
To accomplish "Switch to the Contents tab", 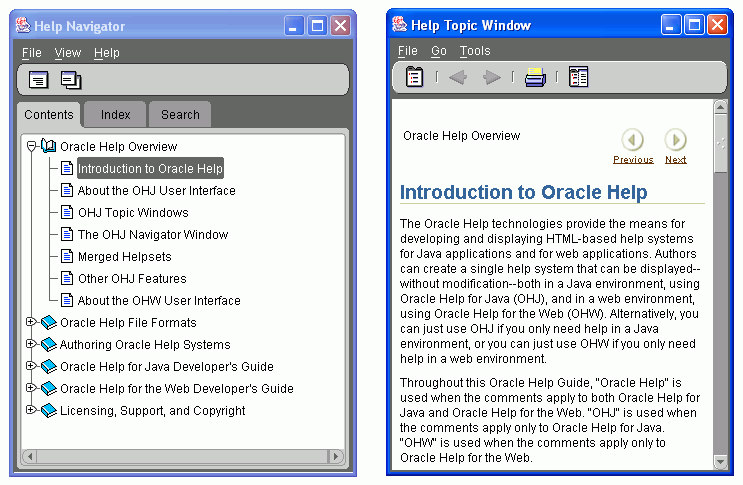I will point(49,115).
